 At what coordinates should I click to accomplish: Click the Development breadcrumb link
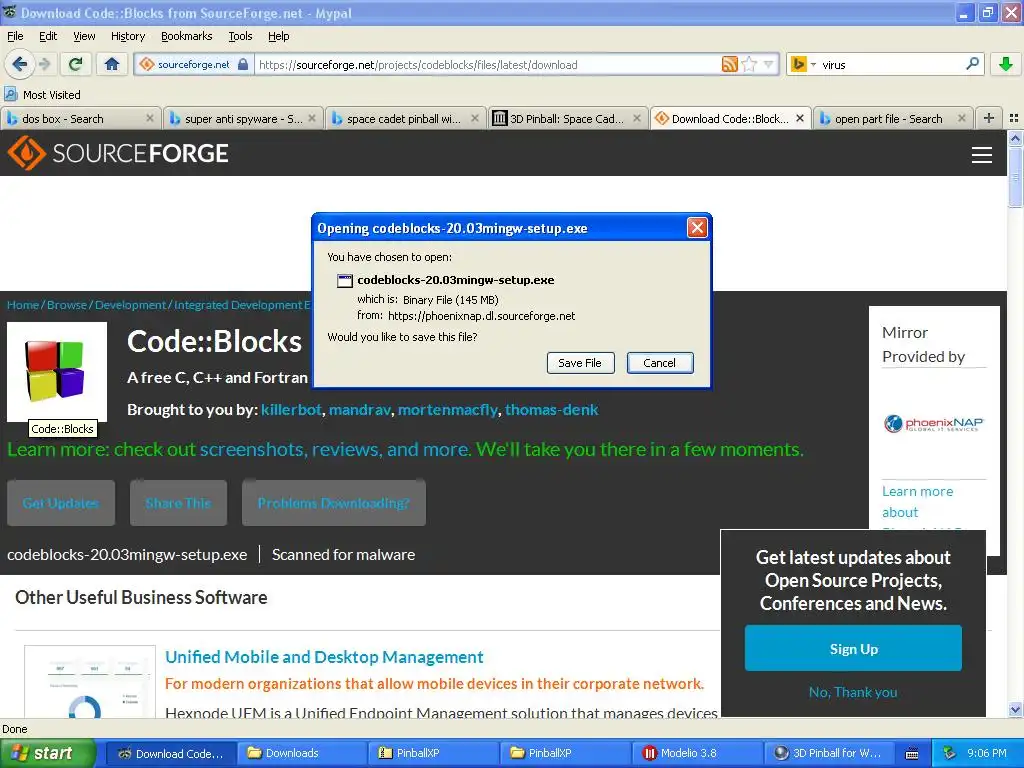click(x=131, y=305)
